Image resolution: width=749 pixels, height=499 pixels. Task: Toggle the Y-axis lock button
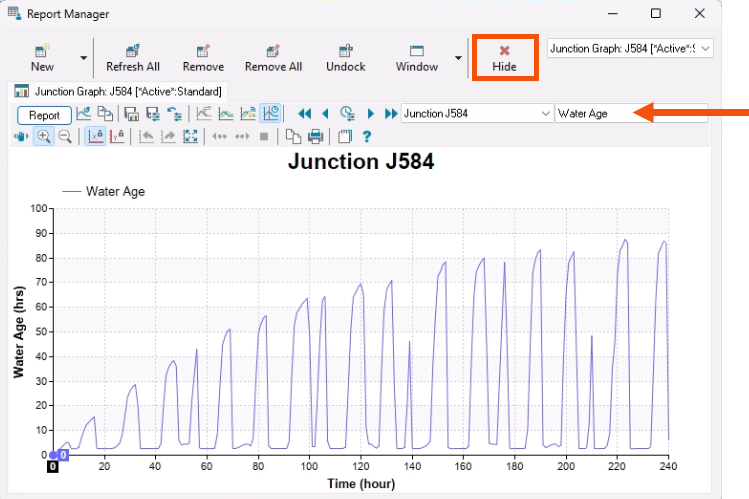click(x=117, y=136)
